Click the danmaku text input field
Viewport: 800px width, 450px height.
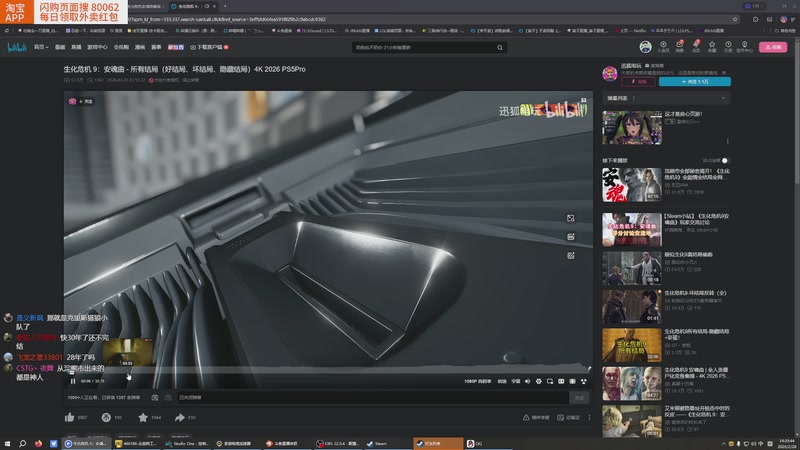372,397
